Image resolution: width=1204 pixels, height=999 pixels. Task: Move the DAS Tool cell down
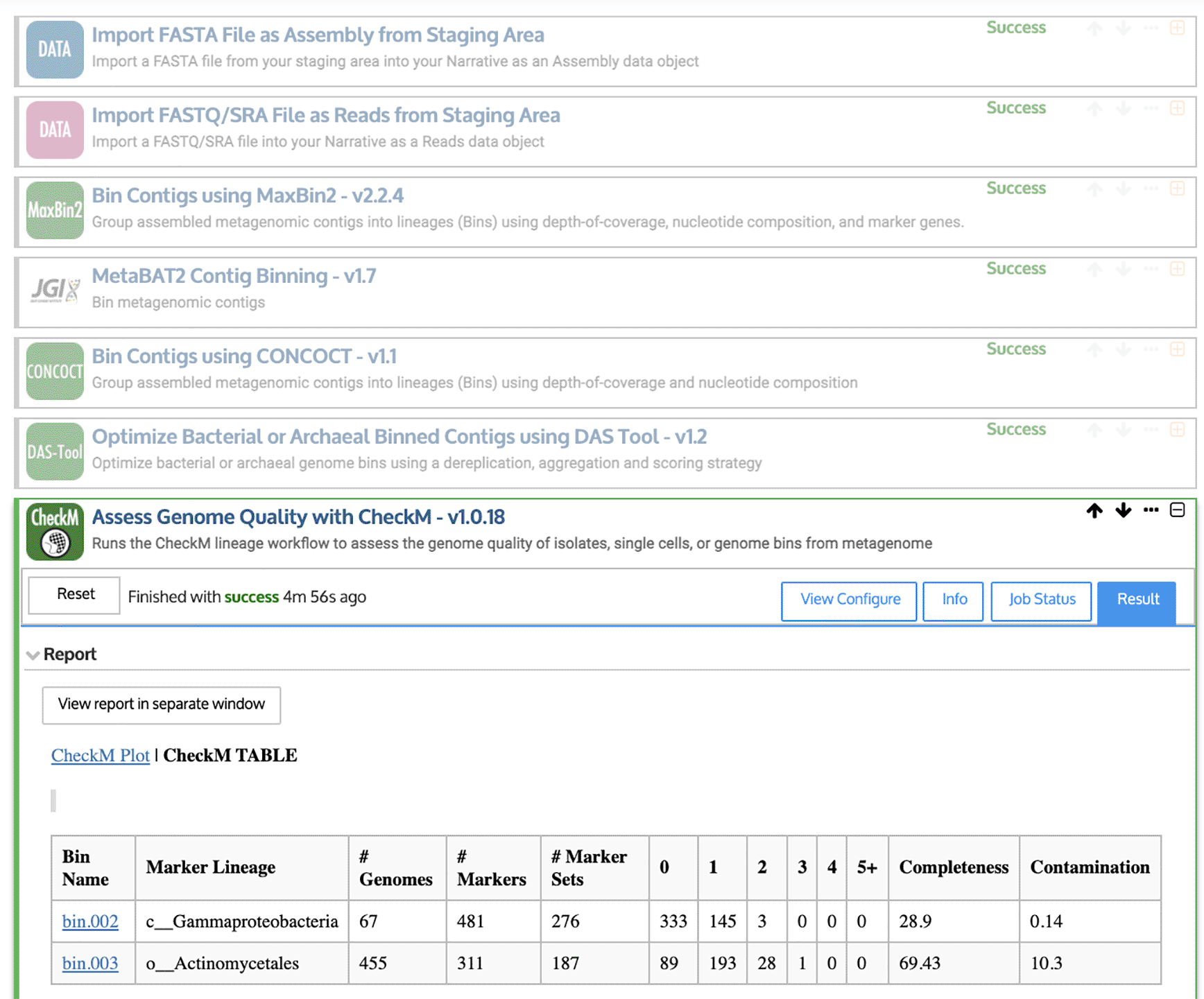(x=1124, y=431)
